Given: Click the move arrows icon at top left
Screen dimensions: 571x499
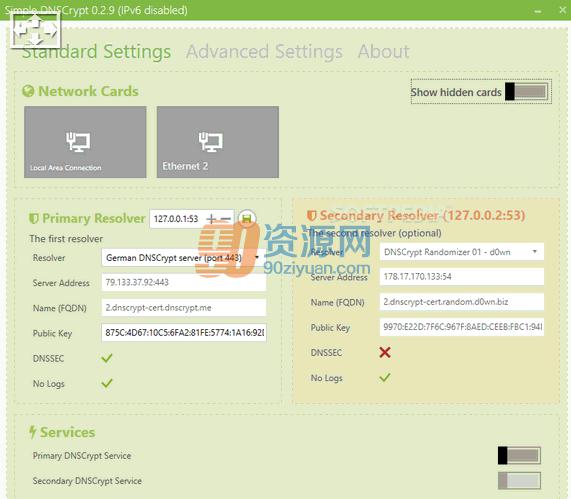Looking at the screenshot, I should pyautogui.click(x=35, y=30).
